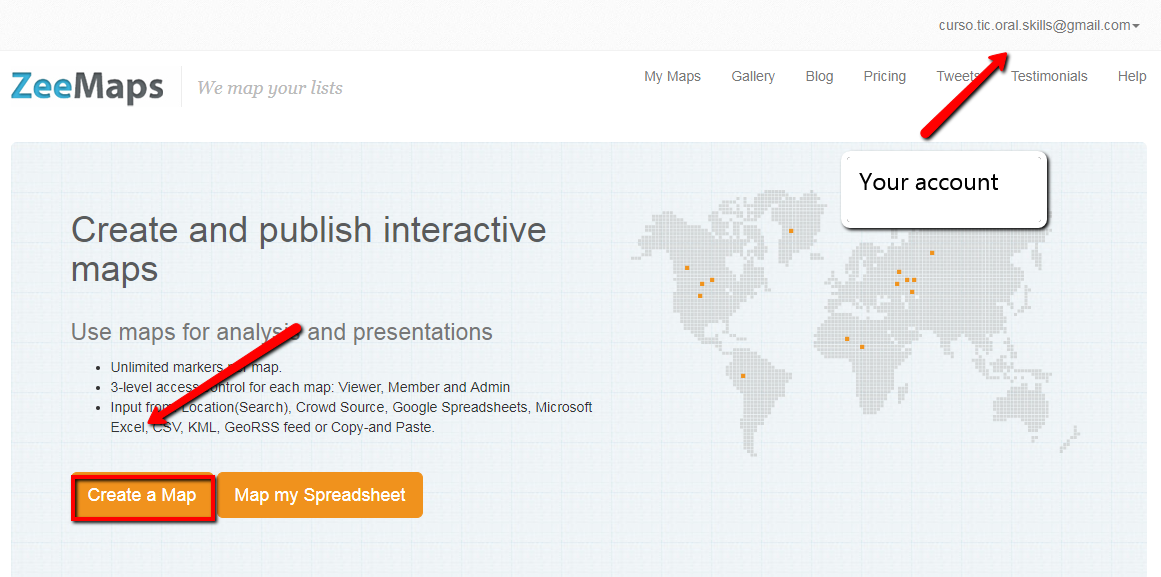Open My Maps in the navigation
Screen dimensions: 1161x577
672,76
